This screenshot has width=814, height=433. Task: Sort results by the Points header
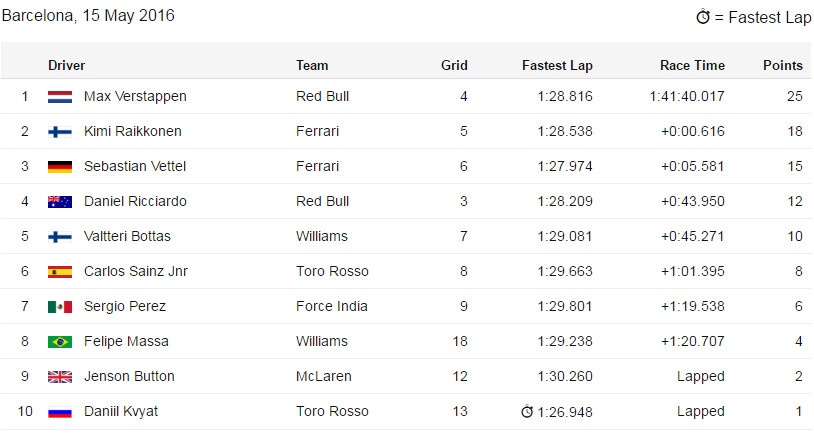click(782, 65)
